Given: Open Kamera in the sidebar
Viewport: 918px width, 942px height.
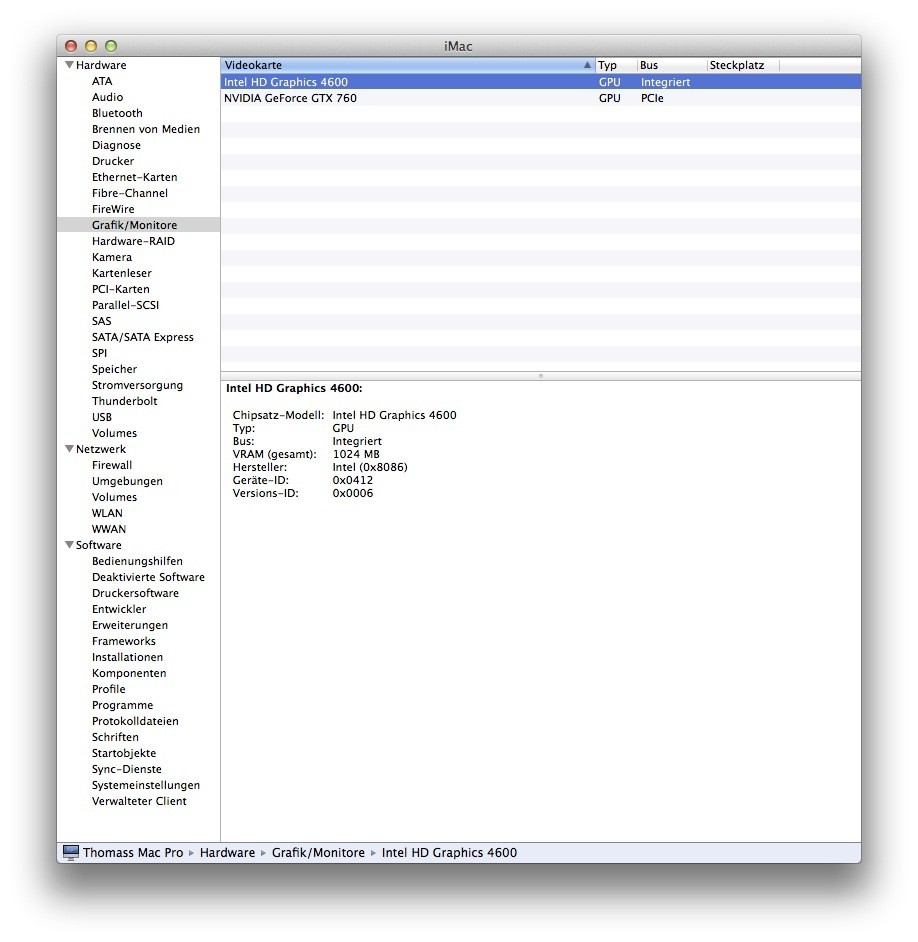Looking at the screenshot, I should [x=112, y=257].
